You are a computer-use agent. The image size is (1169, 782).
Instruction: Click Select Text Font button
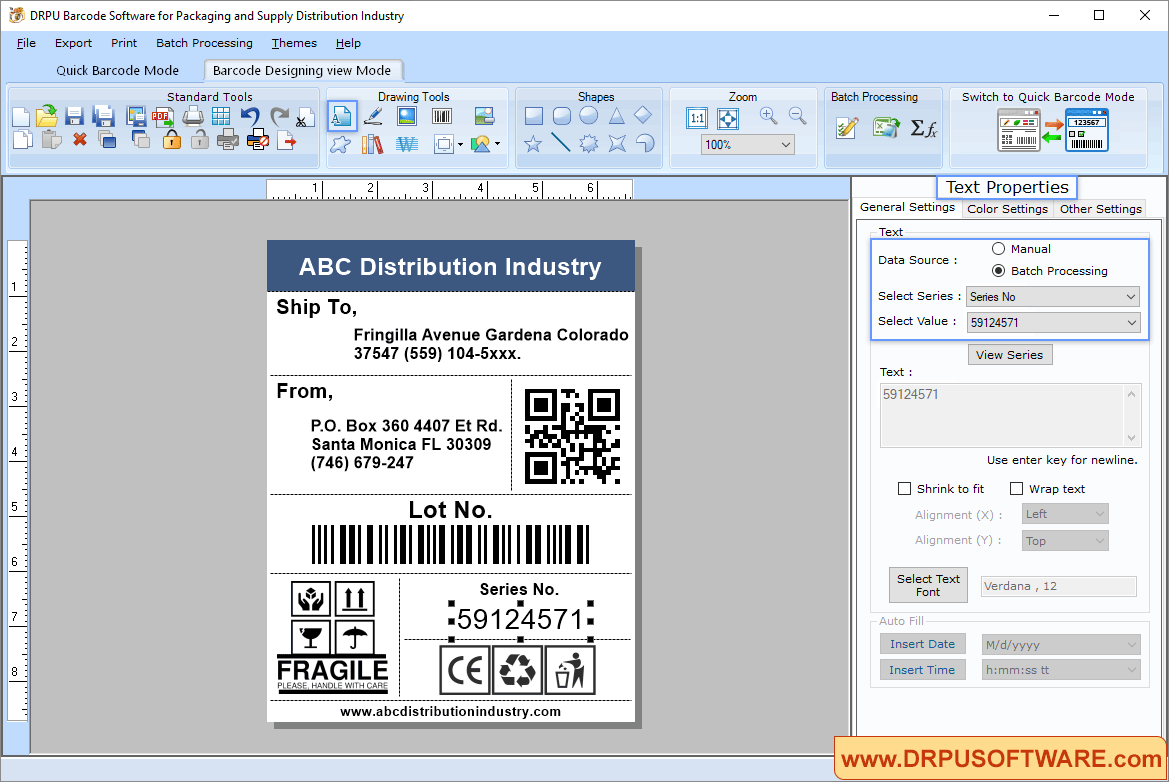tap(928, 585)
